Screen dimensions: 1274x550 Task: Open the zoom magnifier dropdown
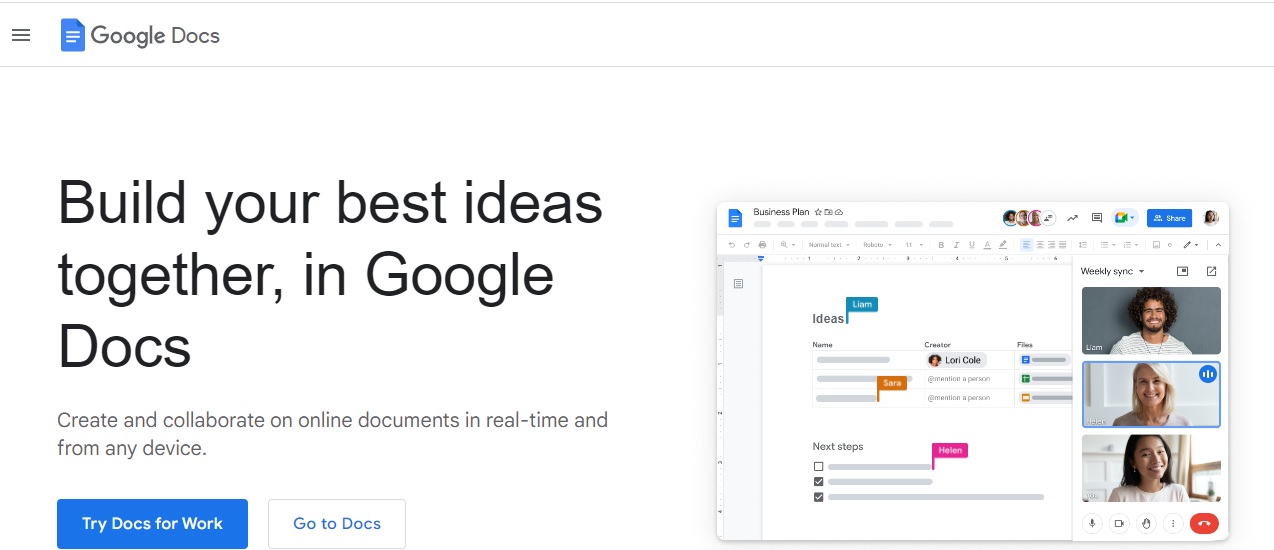tap(787, 245)
